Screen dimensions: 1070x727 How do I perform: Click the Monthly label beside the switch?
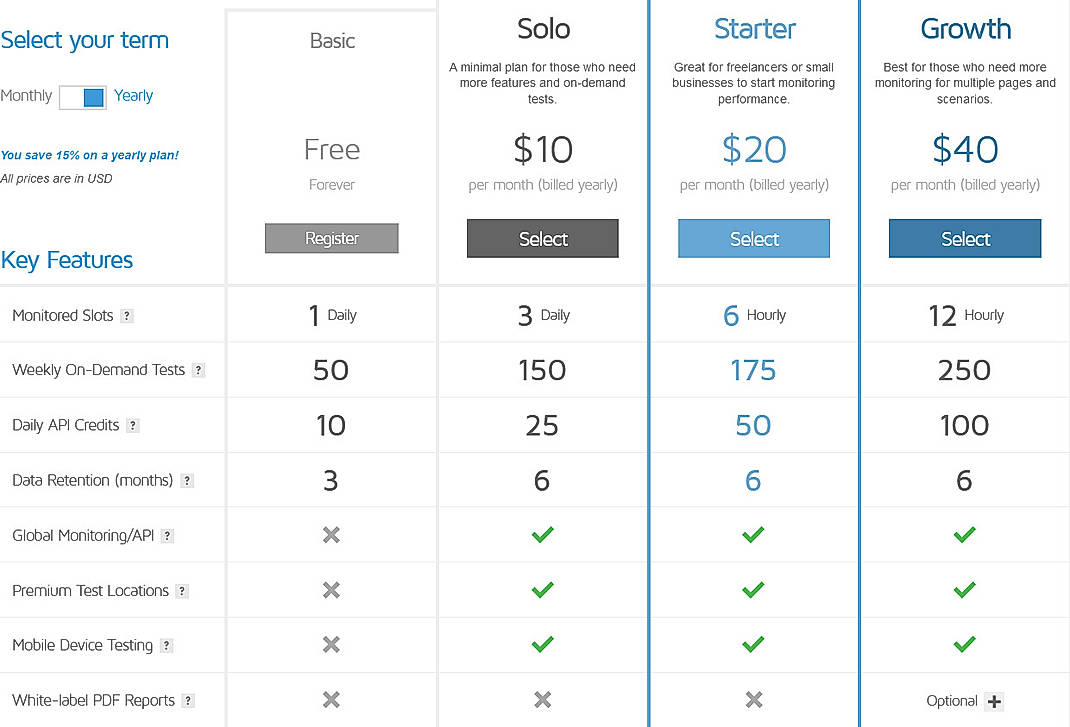pyautogui.click(x=27, y=96)
